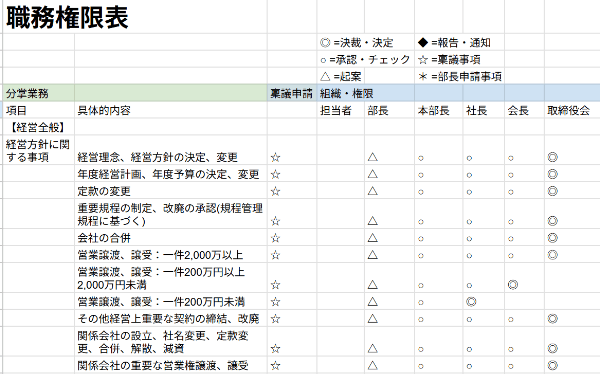Viewport: 600px width, 374px height.
Task: Click the legend cell △=起案
Action: 341,77
